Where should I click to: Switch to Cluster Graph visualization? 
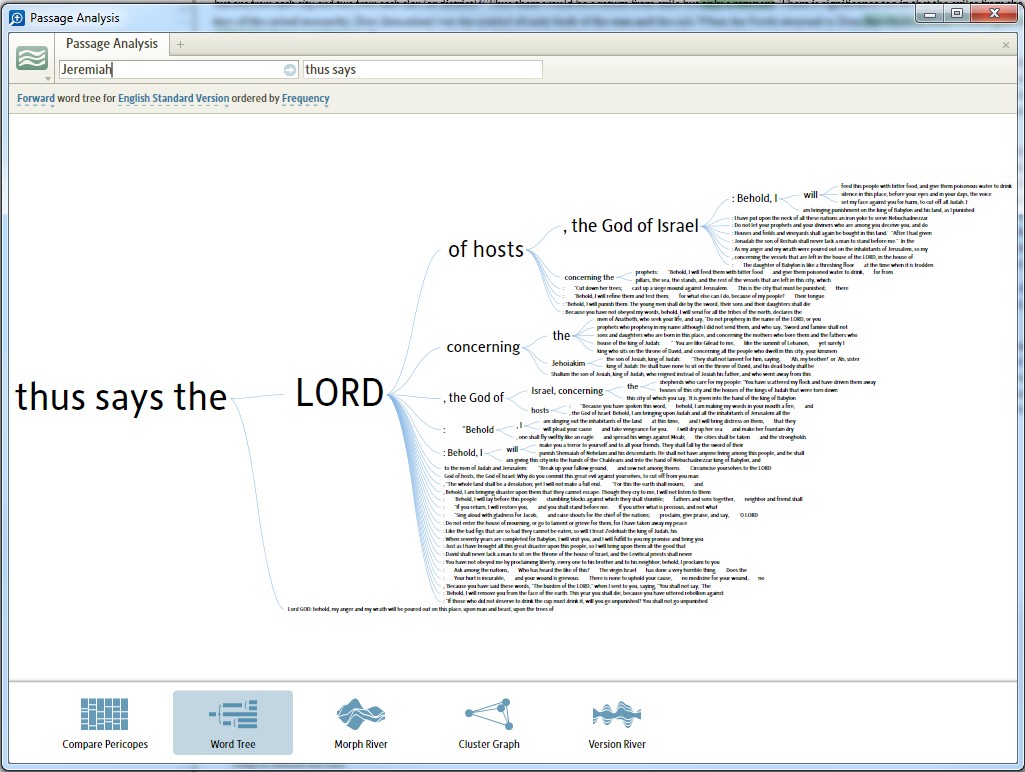pos(488,714)
